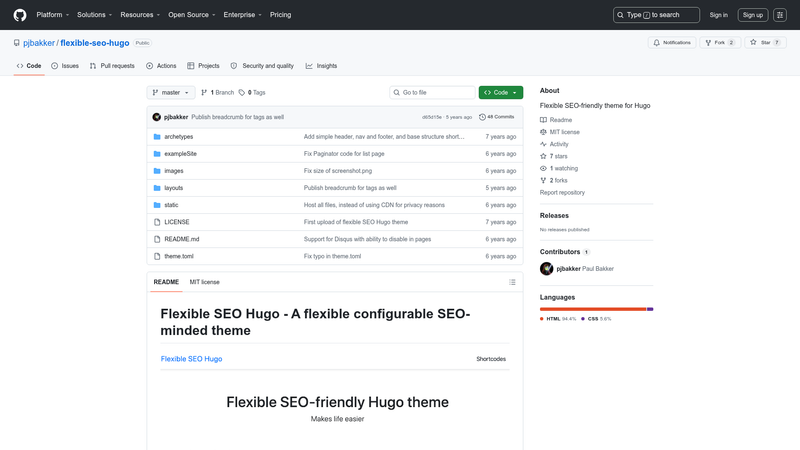Open the pjbakker owner profile link
The height and width of the screenshot is (450, 800).
pyautogui.click(x=39, y=43)
